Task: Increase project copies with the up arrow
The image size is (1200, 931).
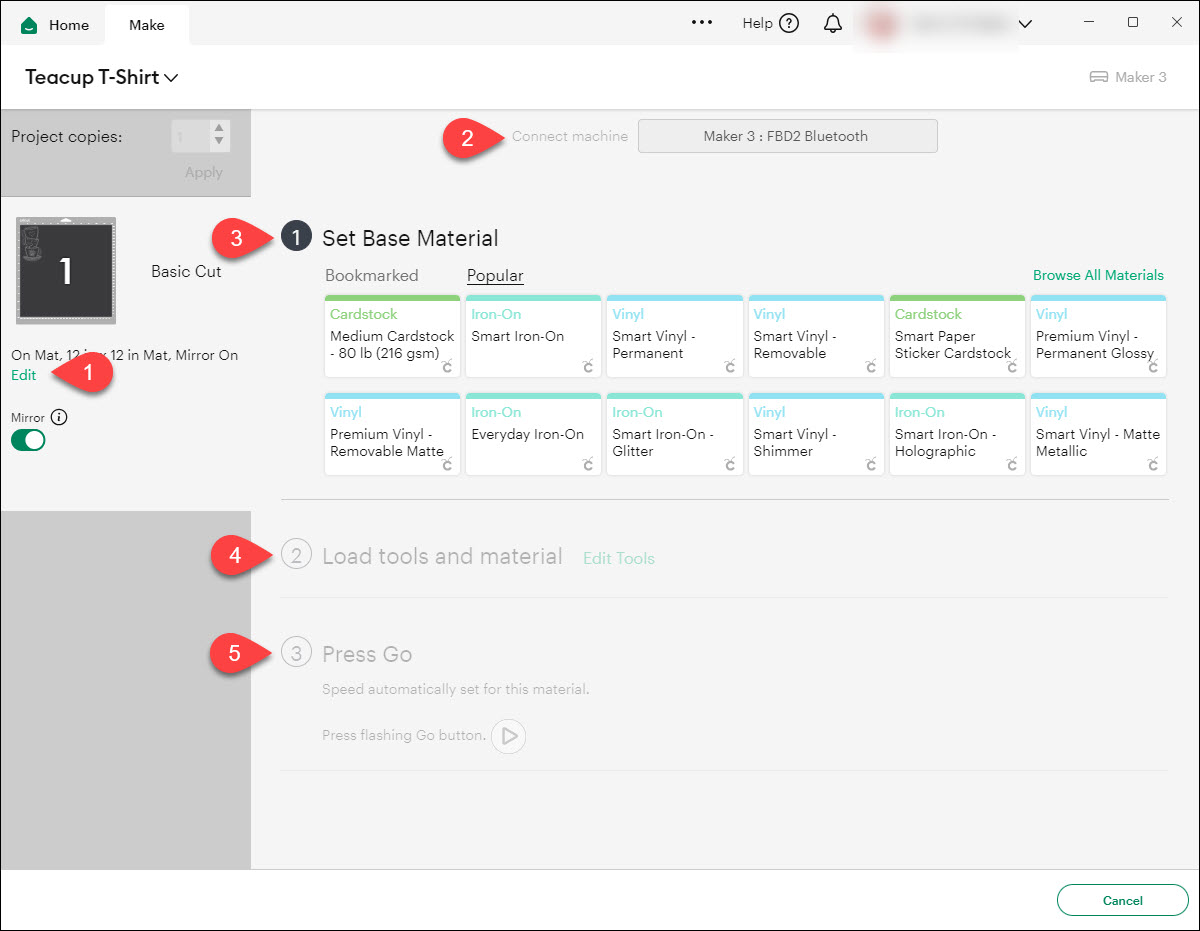Action: pyautogui.click(x=220, y=128)
